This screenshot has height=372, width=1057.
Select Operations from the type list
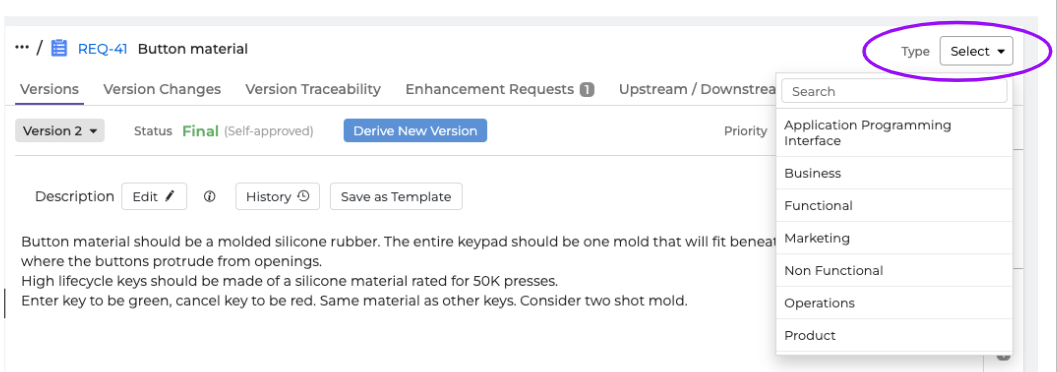pos(894,303)
